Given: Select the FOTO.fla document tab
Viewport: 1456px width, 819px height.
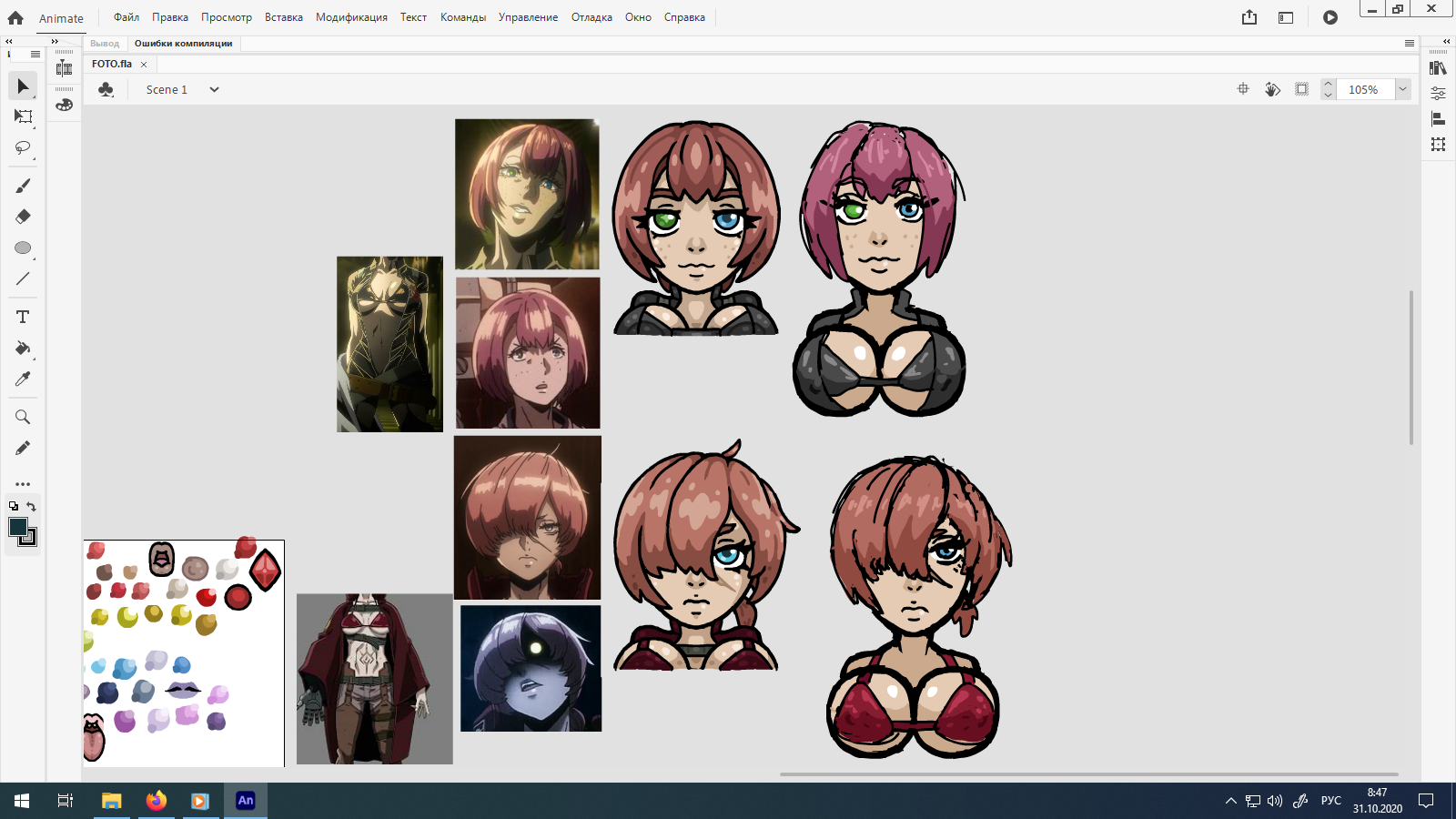Looking at the screenshot, I should click(112, 64).
